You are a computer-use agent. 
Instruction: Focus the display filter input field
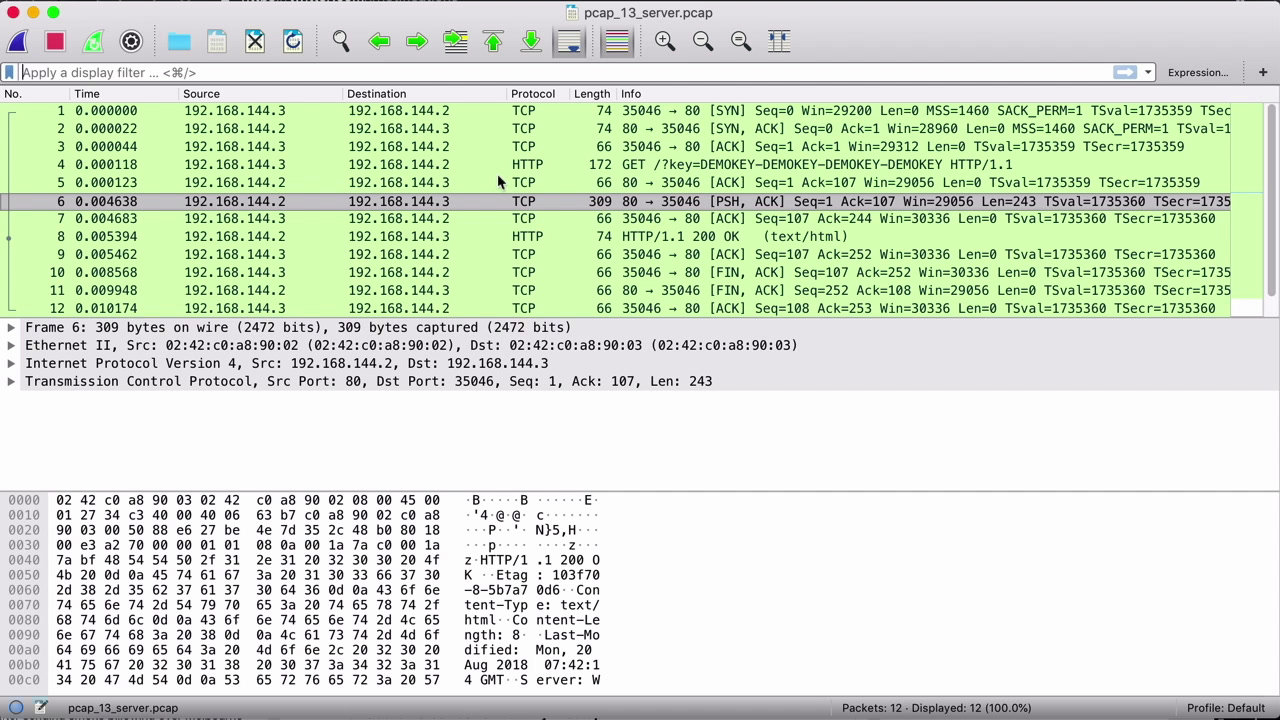click(x=565, y=72)
